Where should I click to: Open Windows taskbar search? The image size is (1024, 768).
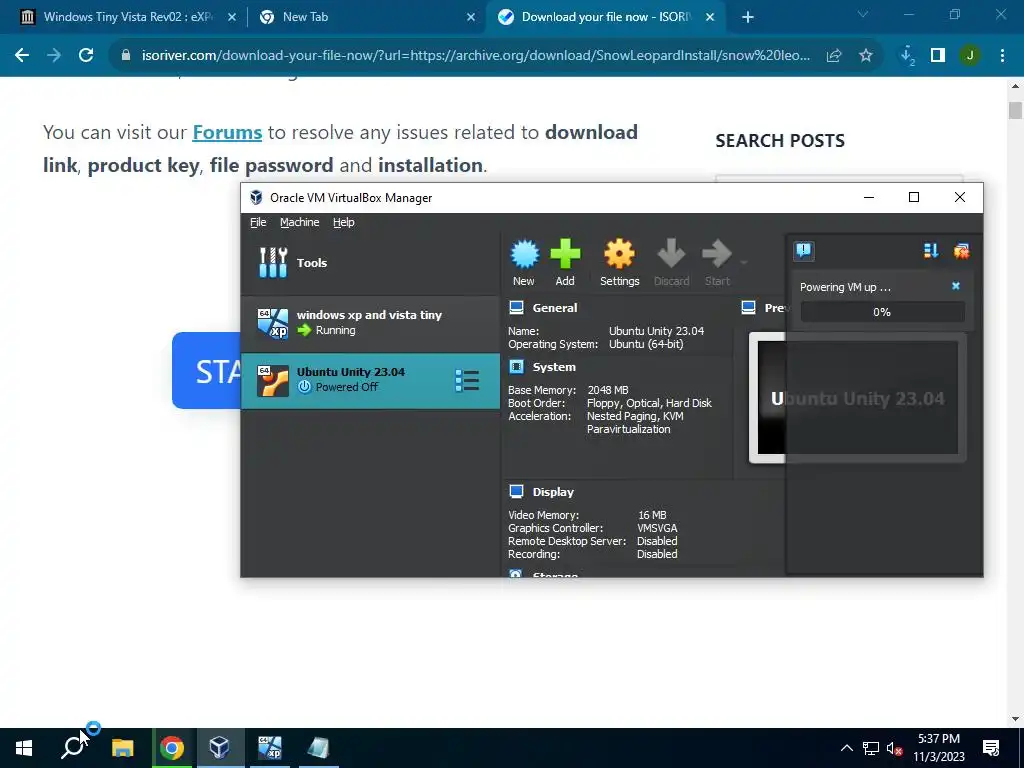pyautogui.click(x=73, y=748)
